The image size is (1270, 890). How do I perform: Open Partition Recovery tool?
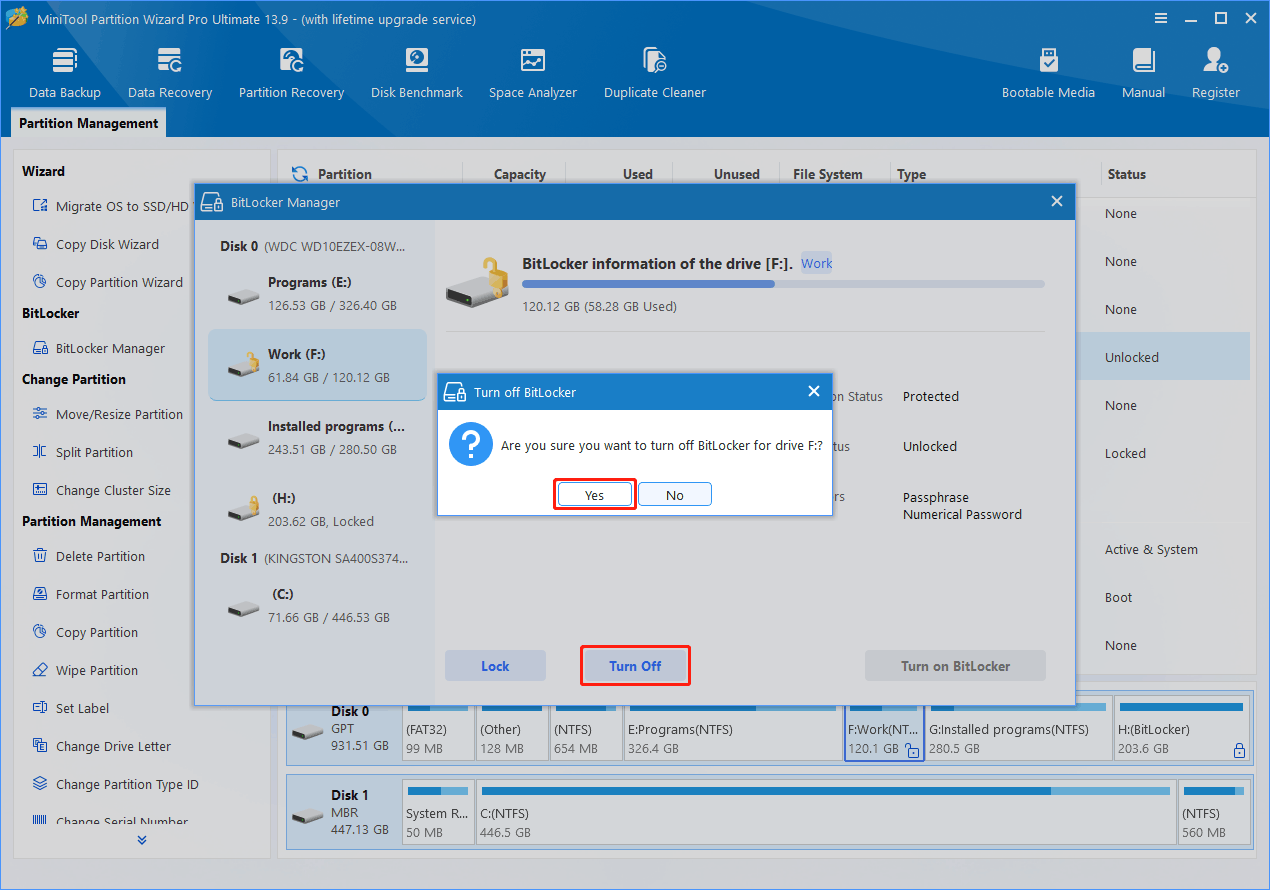[x=291, y=73]
